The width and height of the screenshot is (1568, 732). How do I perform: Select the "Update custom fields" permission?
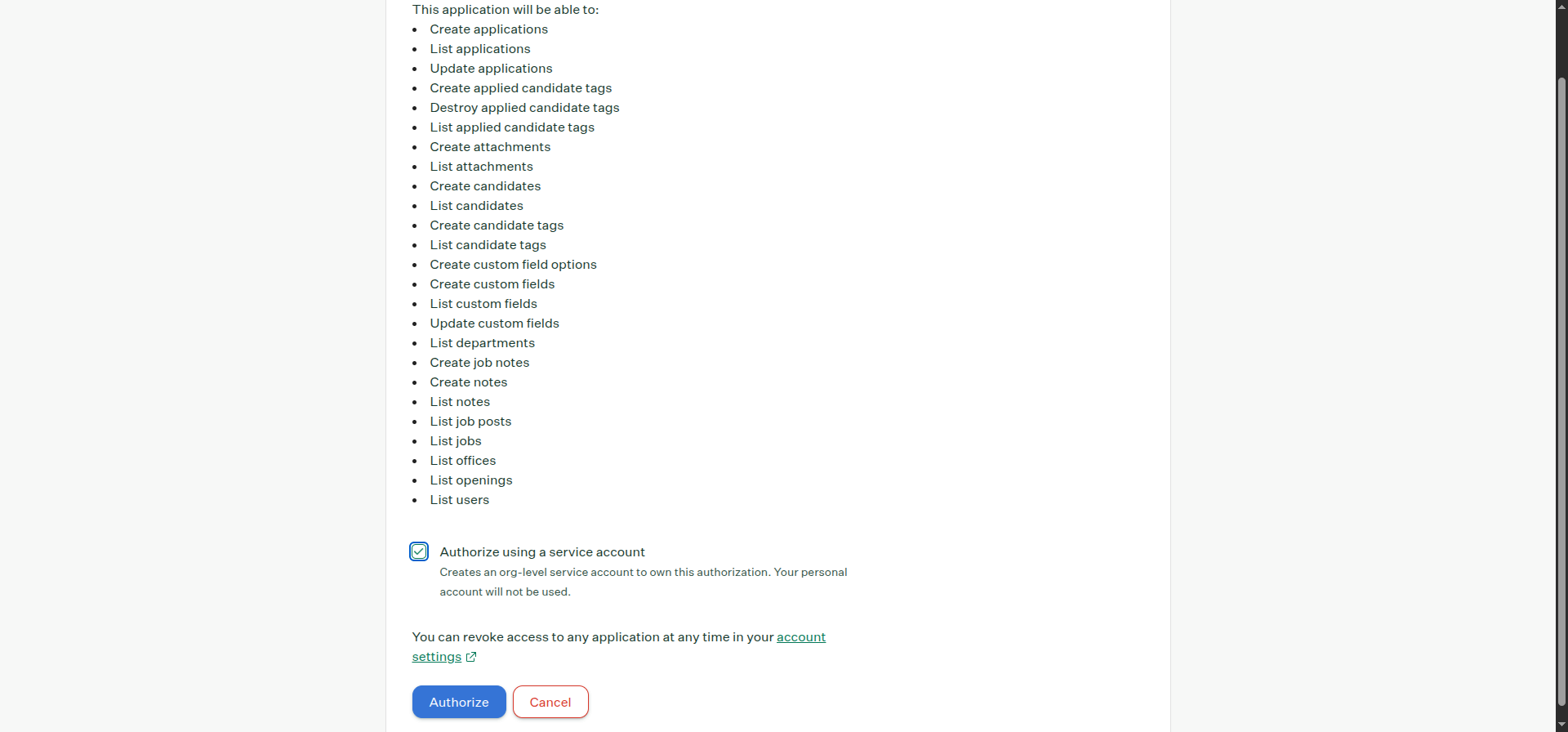[x=494, y=324]
